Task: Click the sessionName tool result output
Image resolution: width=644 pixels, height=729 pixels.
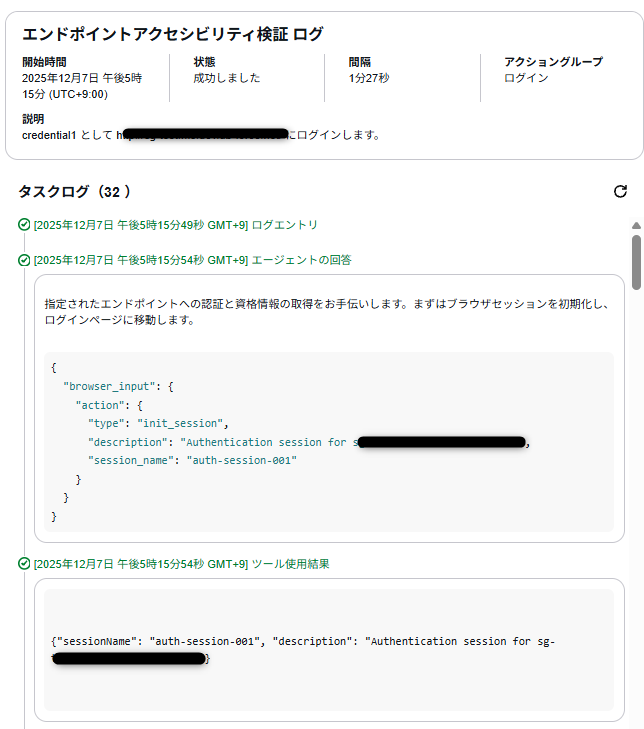Action: click(x=302, y=641)
